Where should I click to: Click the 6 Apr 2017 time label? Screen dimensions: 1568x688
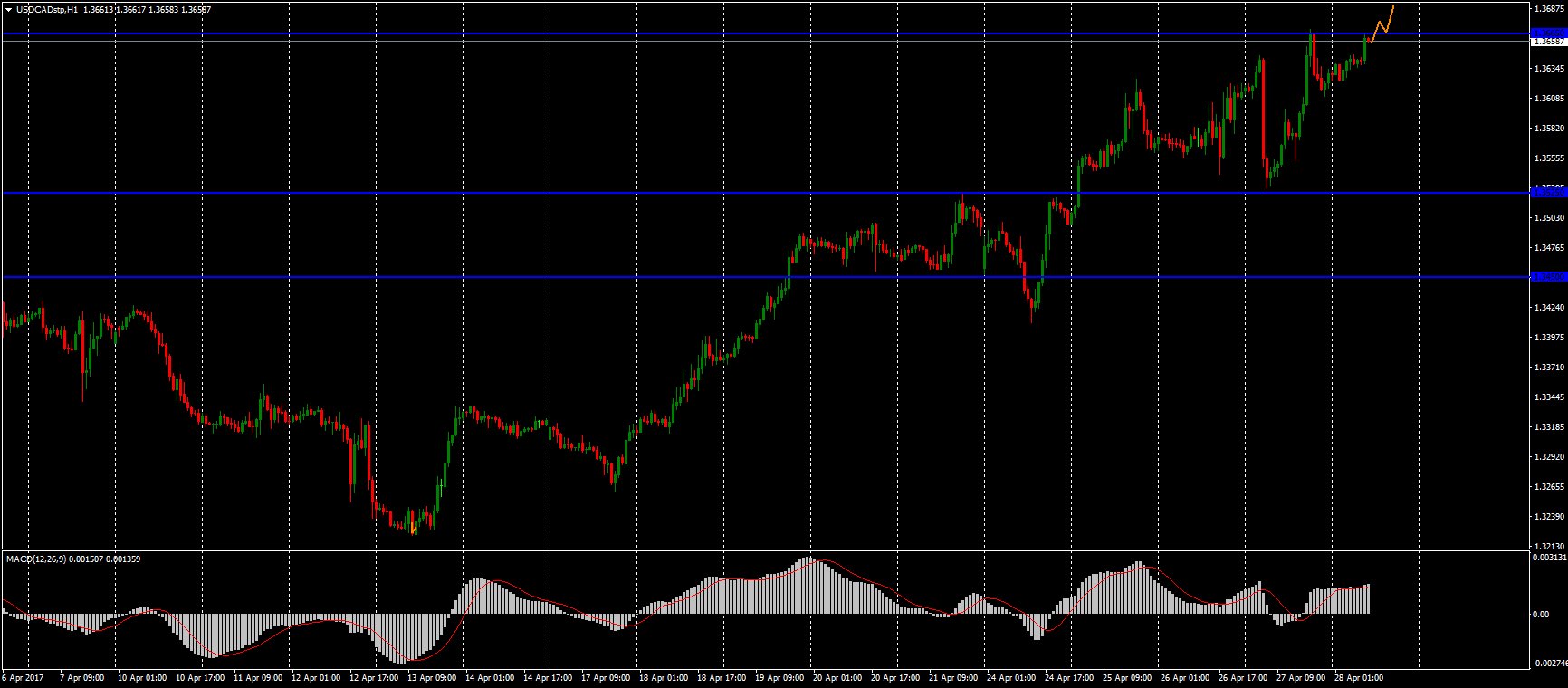point(23,677)
